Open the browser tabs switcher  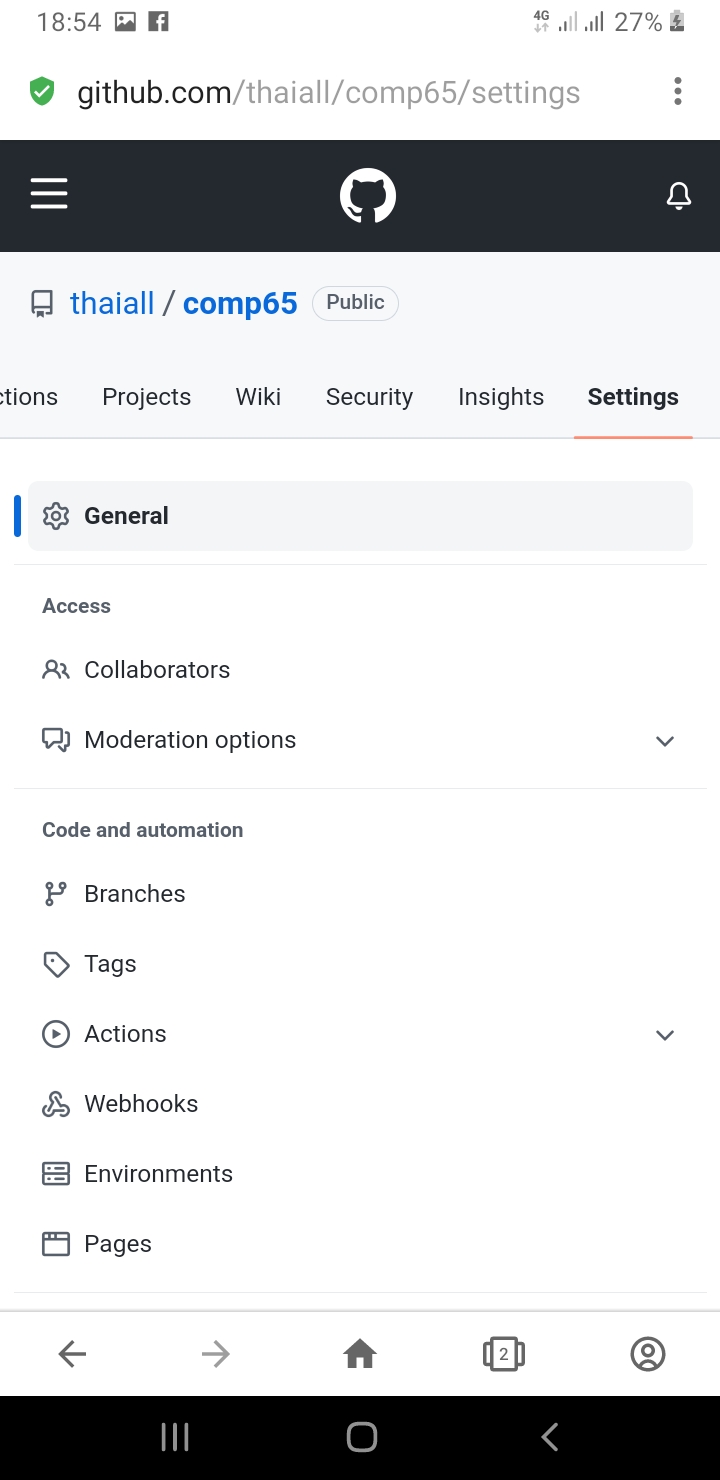[x=504, y=1354]
